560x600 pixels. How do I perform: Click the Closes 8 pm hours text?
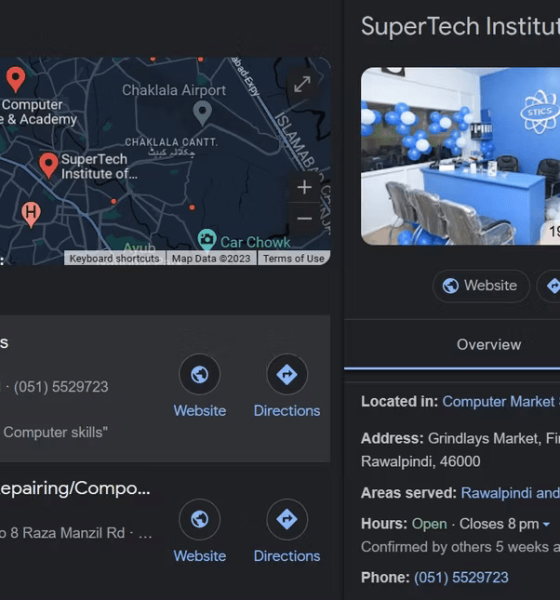coord(499,524)
